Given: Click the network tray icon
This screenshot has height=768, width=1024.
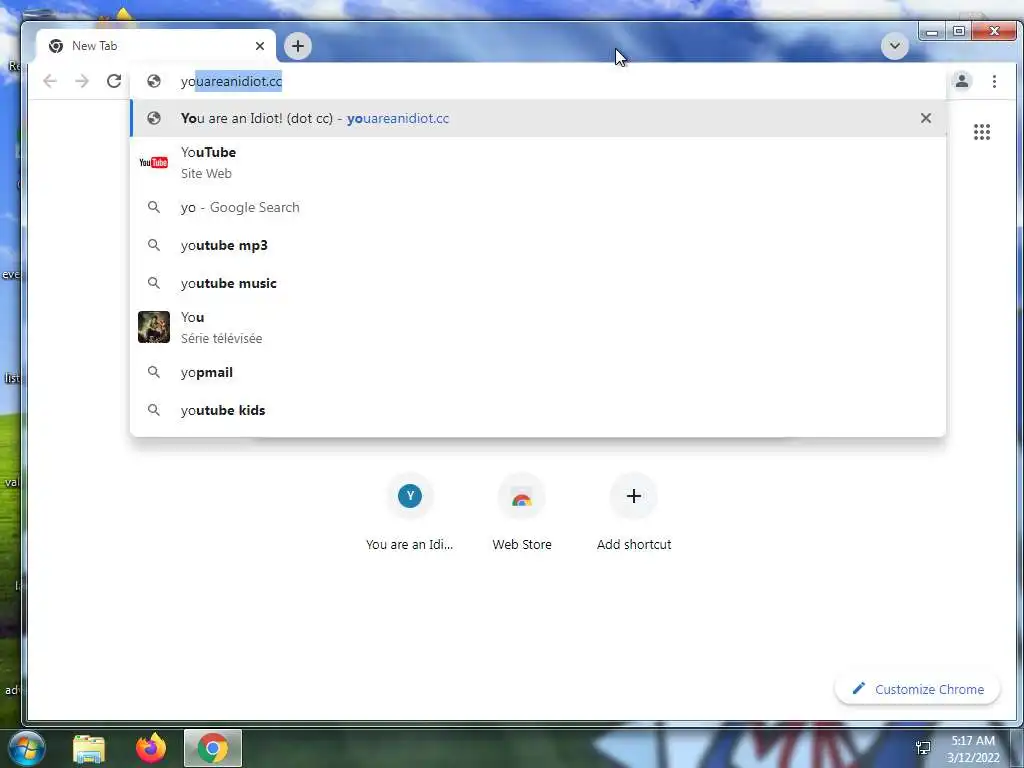Looking at the screenshot, I should (923, 748).
